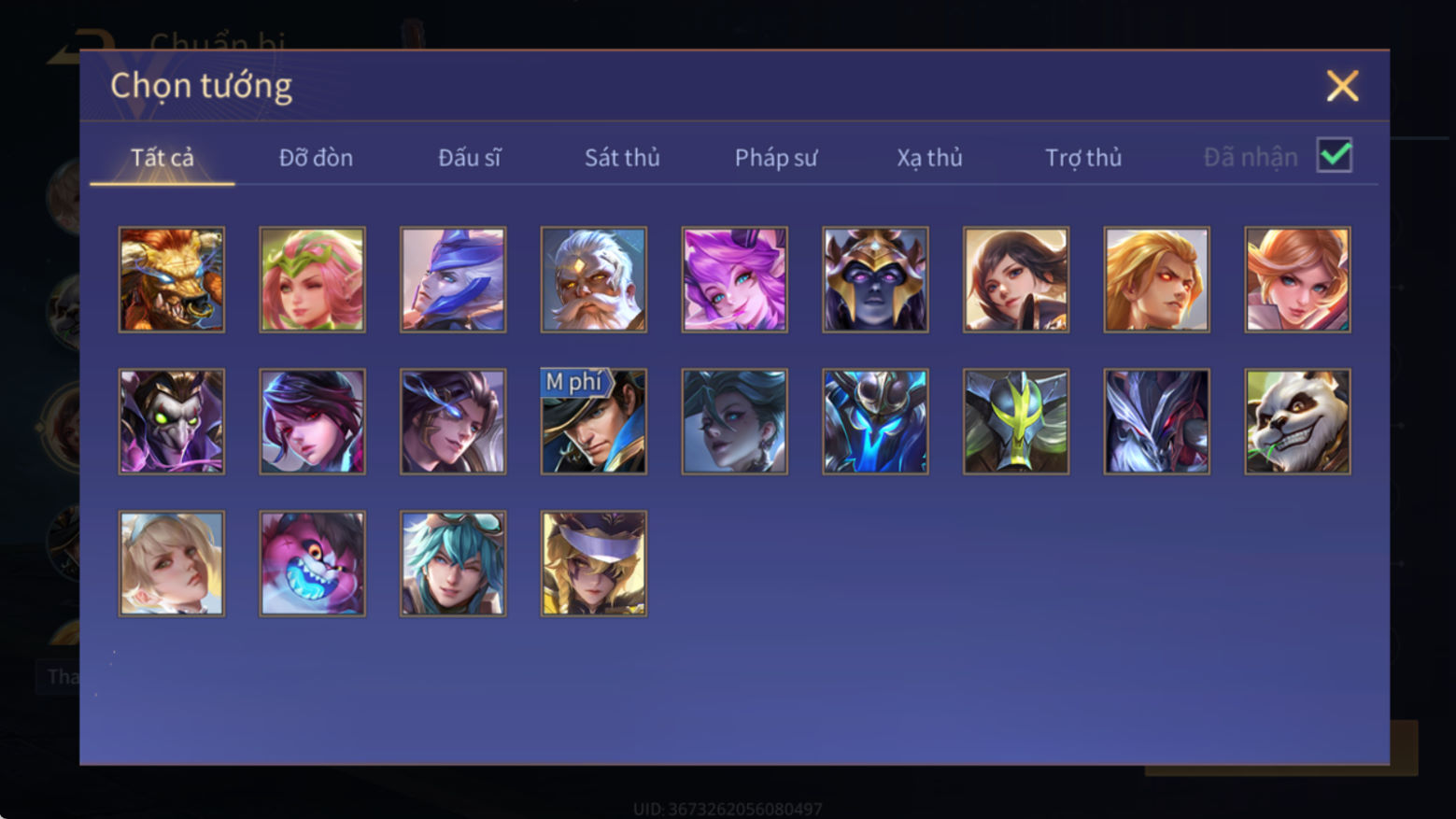Viewport: 1456px width, 819px height.
Task: Choose the teal-haired hero with goggles
Action: [453, 563]
